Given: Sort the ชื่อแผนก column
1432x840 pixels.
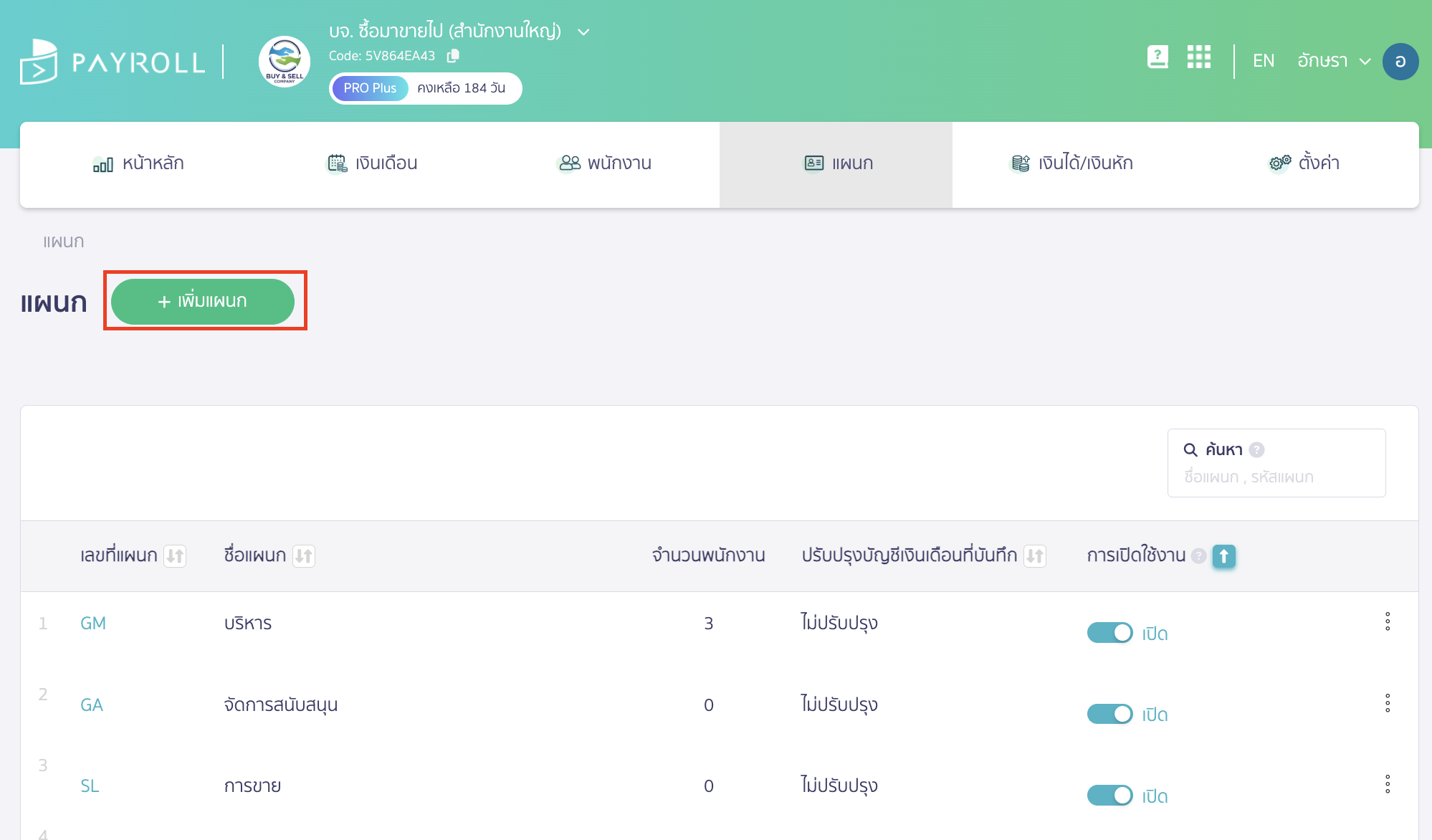Looking at the screenshot, I should pyautogui.click(x=304, y=555).
